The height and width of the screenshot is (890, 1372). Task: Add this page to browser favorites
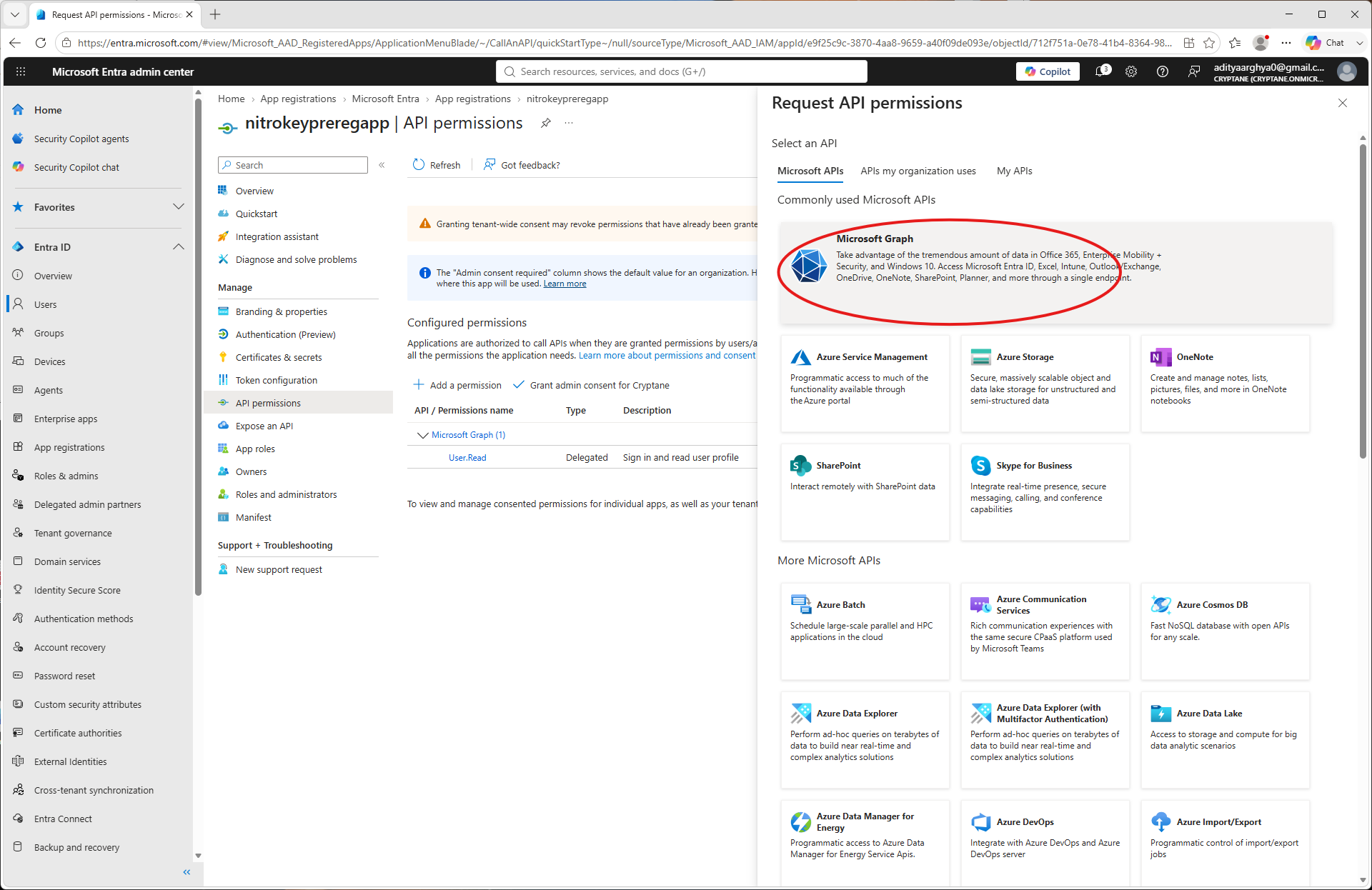click(x=1209, y=43)
